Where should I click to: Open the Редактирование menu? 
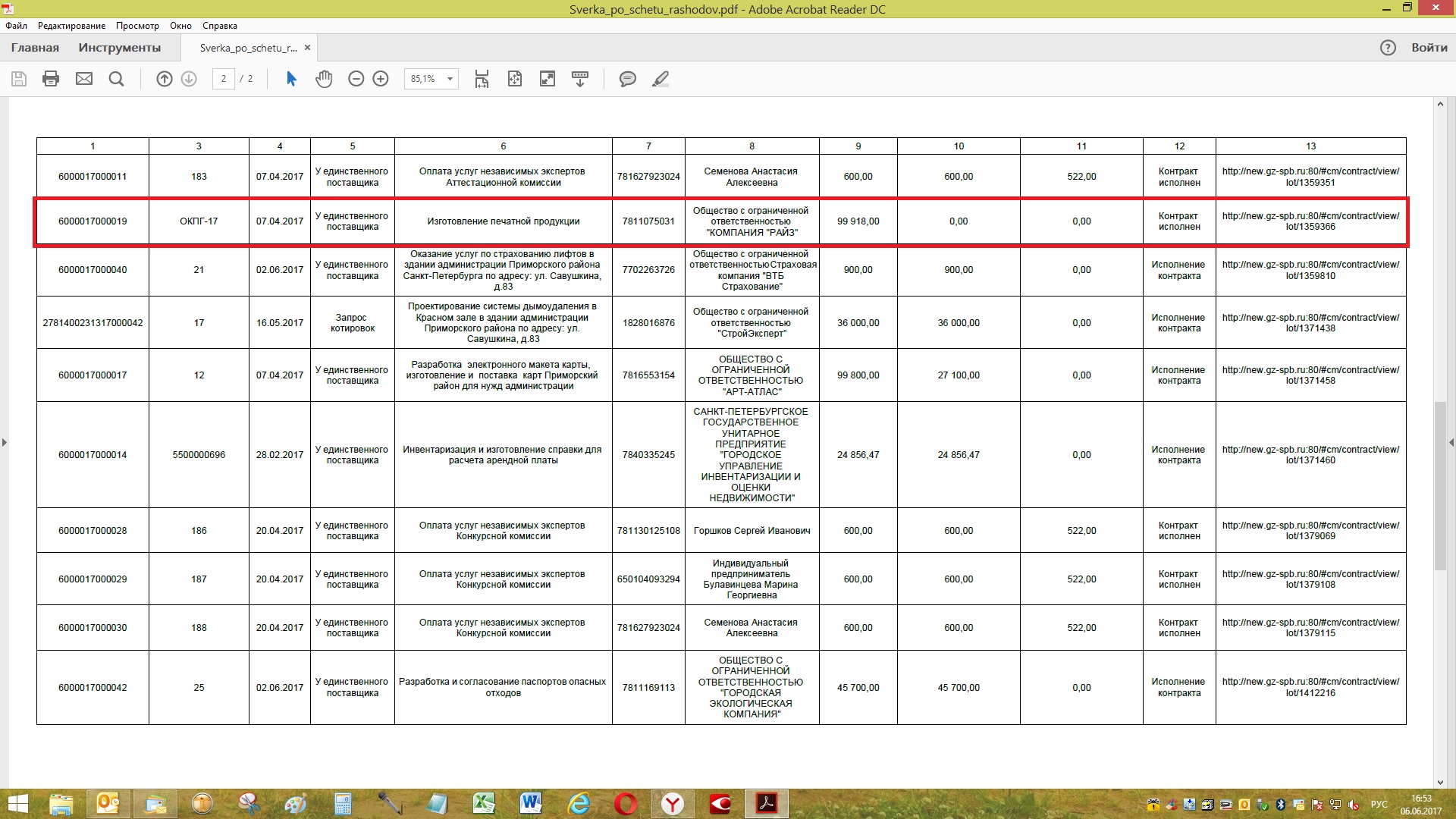coord(71,26)
